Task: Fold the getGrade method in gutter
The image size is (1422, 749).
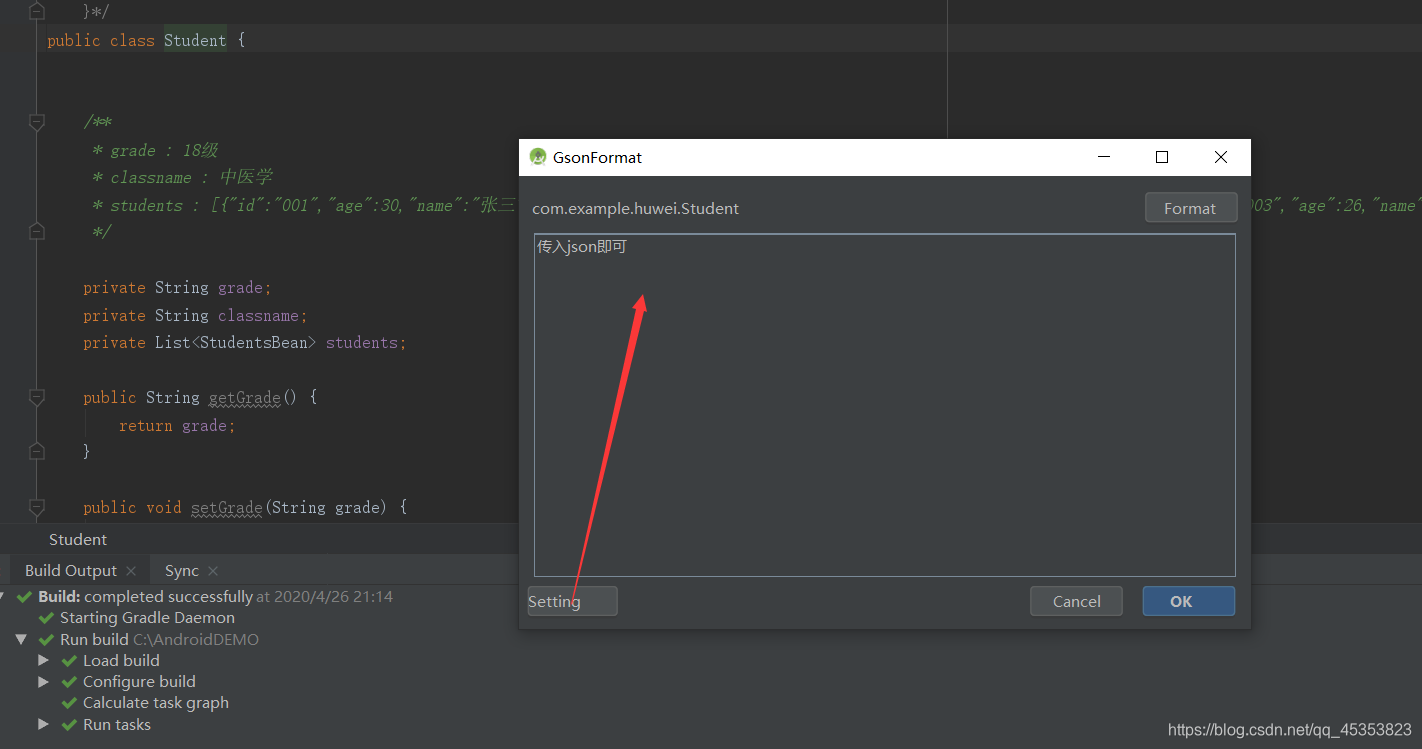Action: point(37,397)
